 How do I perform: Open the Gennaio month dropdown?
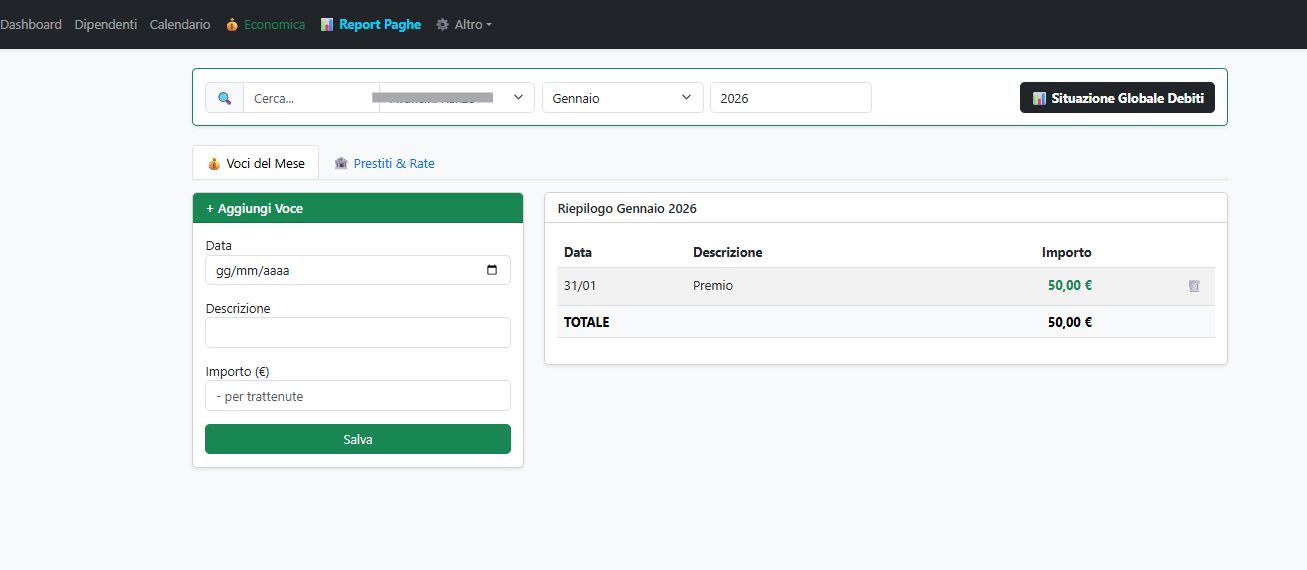point(622,98)
